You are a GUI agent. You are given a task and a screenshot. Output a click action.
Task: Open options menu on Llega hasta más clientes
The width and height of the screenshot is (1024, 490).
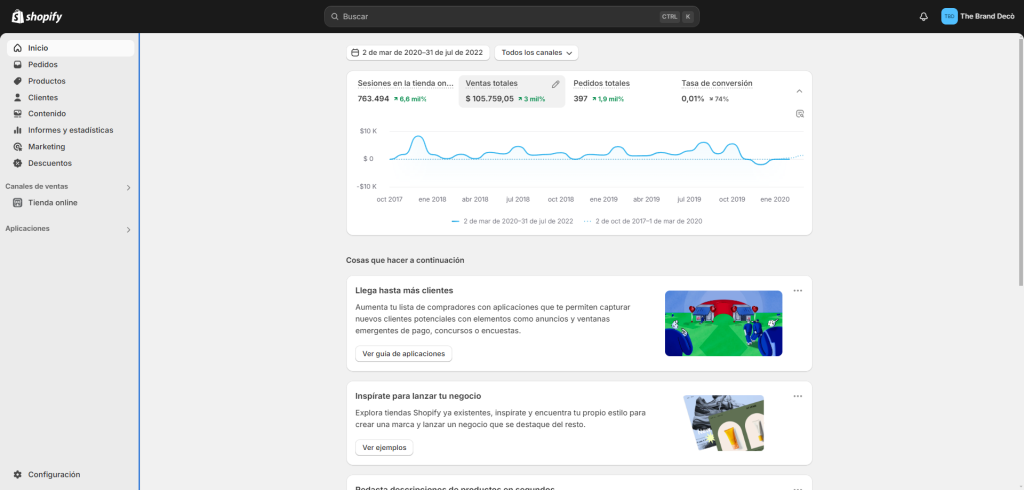[x=797, y=290]
